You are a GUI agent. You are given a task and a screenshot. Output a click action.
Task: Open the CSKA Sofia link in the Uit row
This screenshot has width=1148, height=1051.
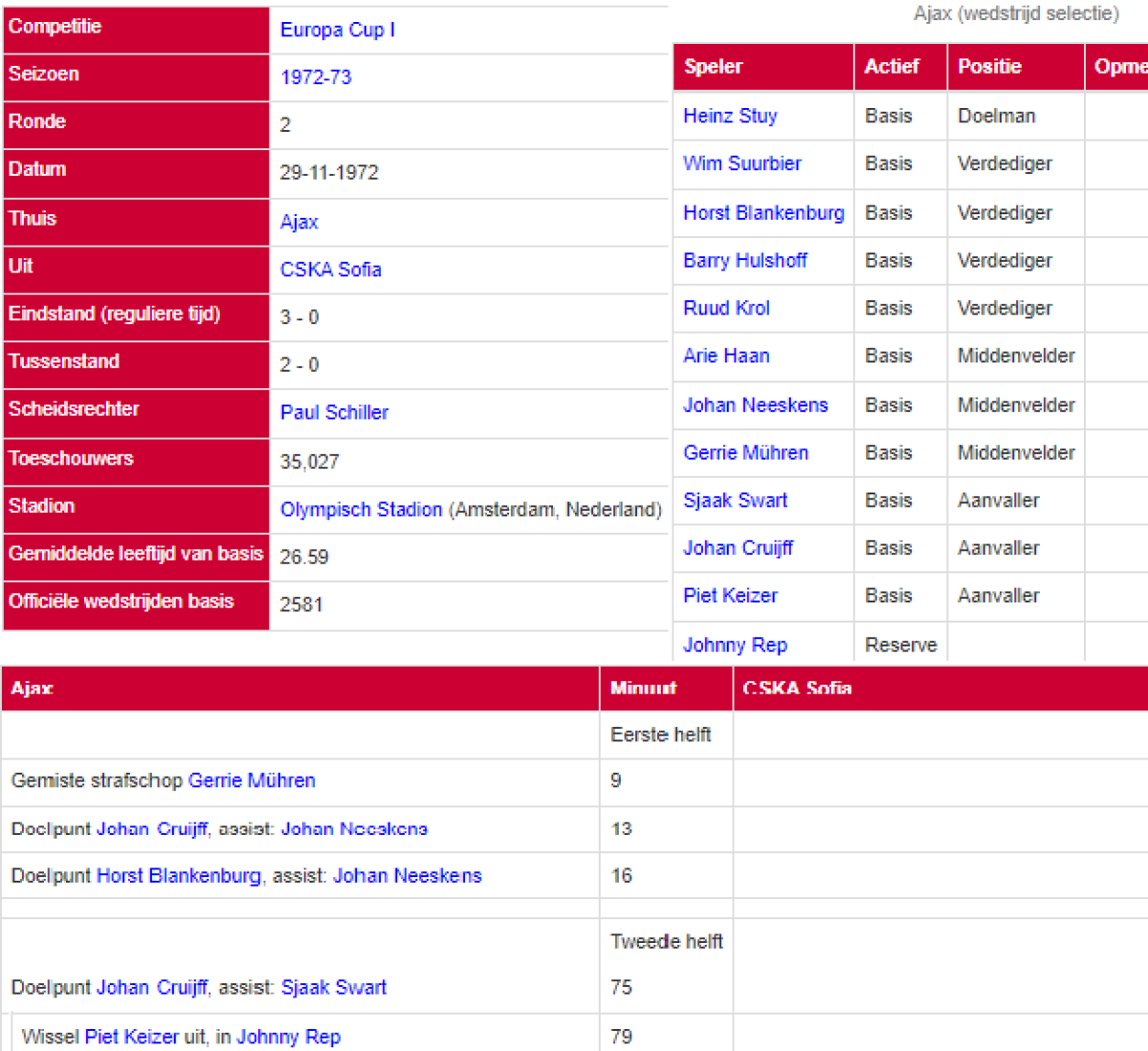click(x=330, y=270)
